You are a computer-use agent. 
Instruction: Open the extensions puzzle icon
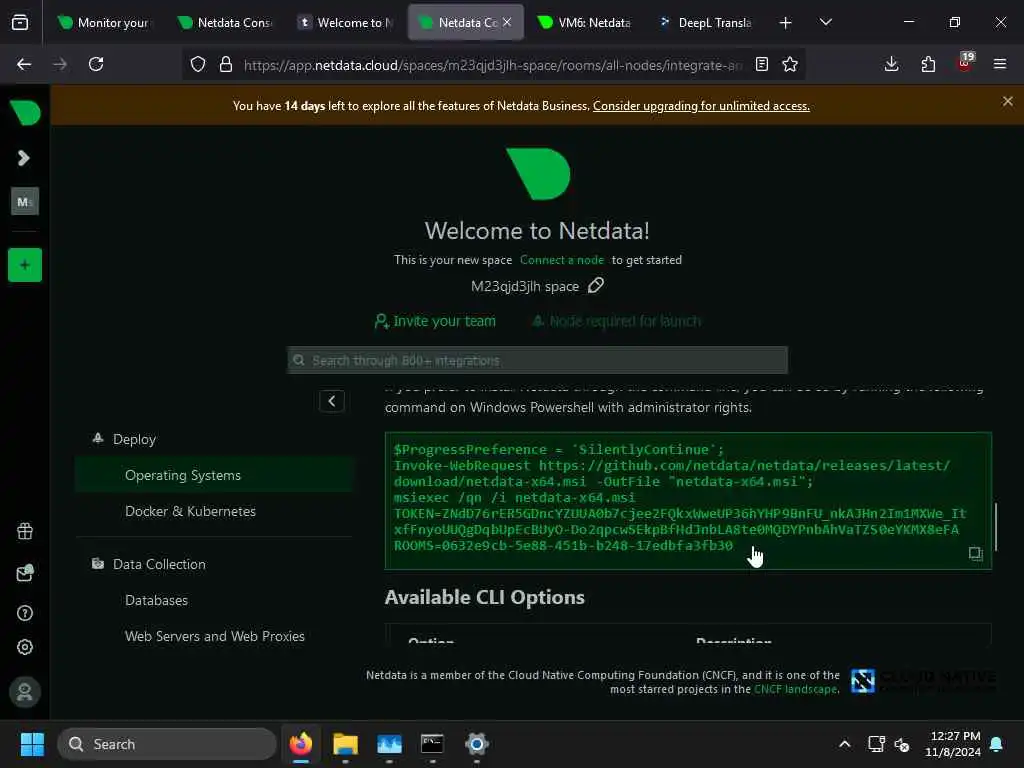928,64
